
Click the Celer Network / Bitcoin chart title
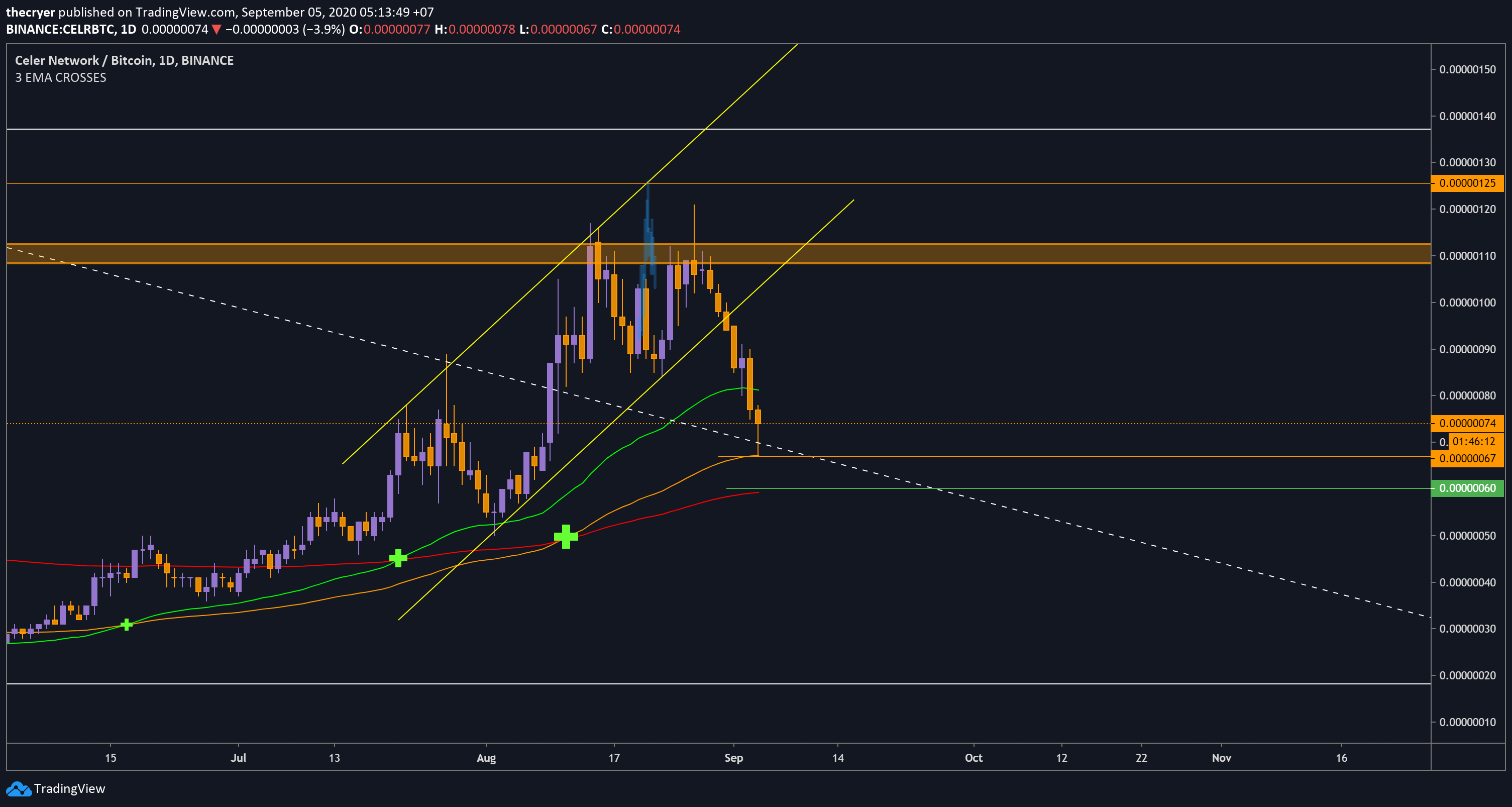tap(124, 60)
